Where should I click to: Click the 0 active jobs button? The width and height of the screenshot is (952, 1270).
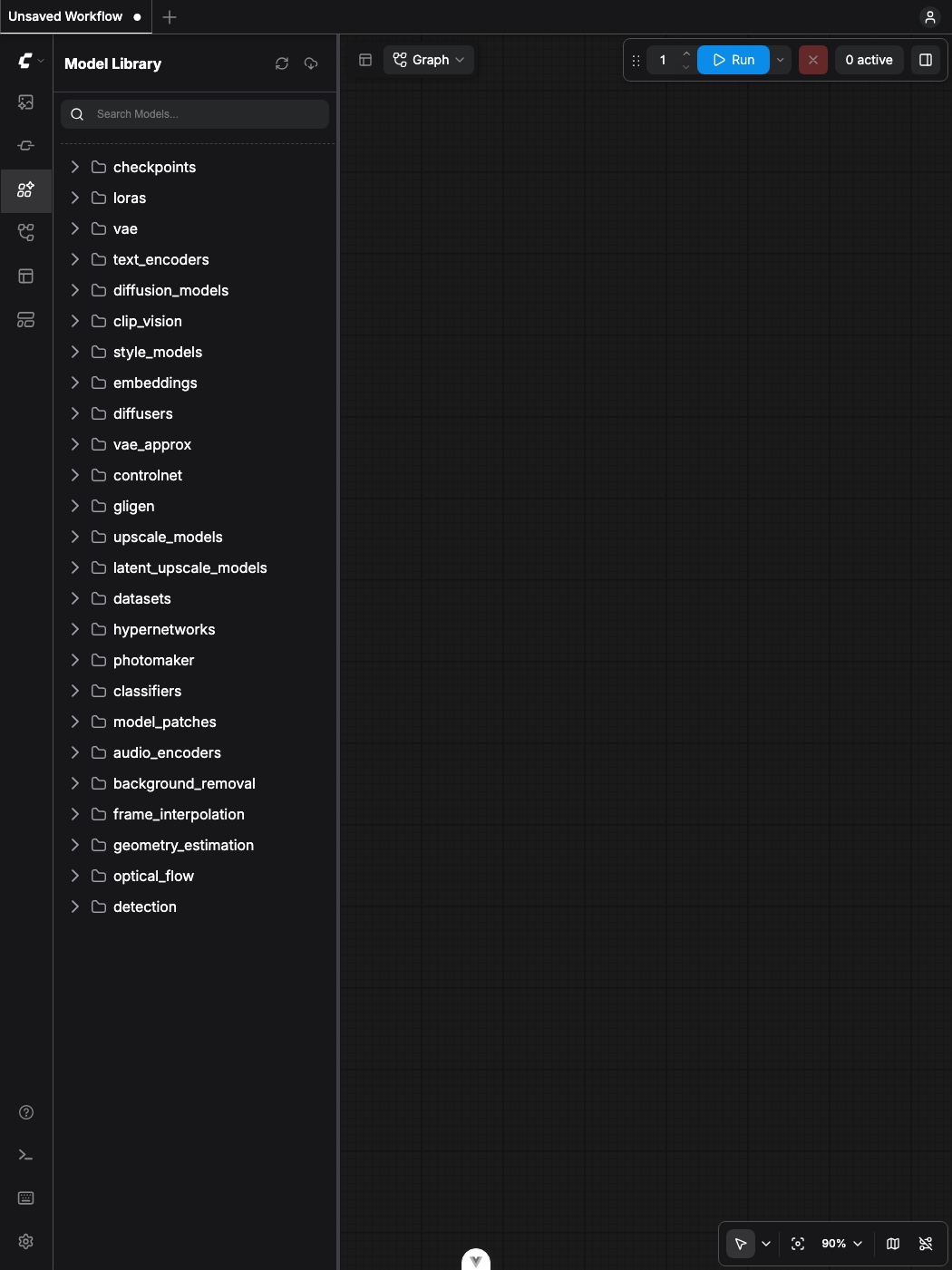(869, 60)
